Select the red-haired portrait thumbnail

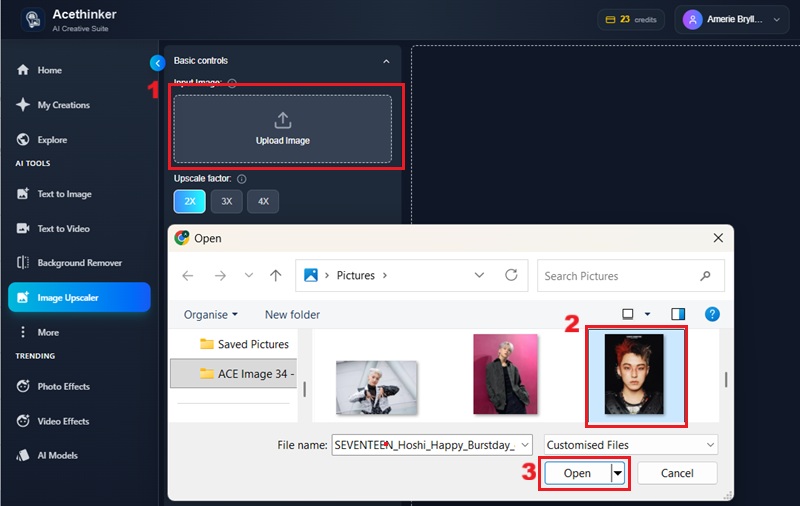point(635,375)
